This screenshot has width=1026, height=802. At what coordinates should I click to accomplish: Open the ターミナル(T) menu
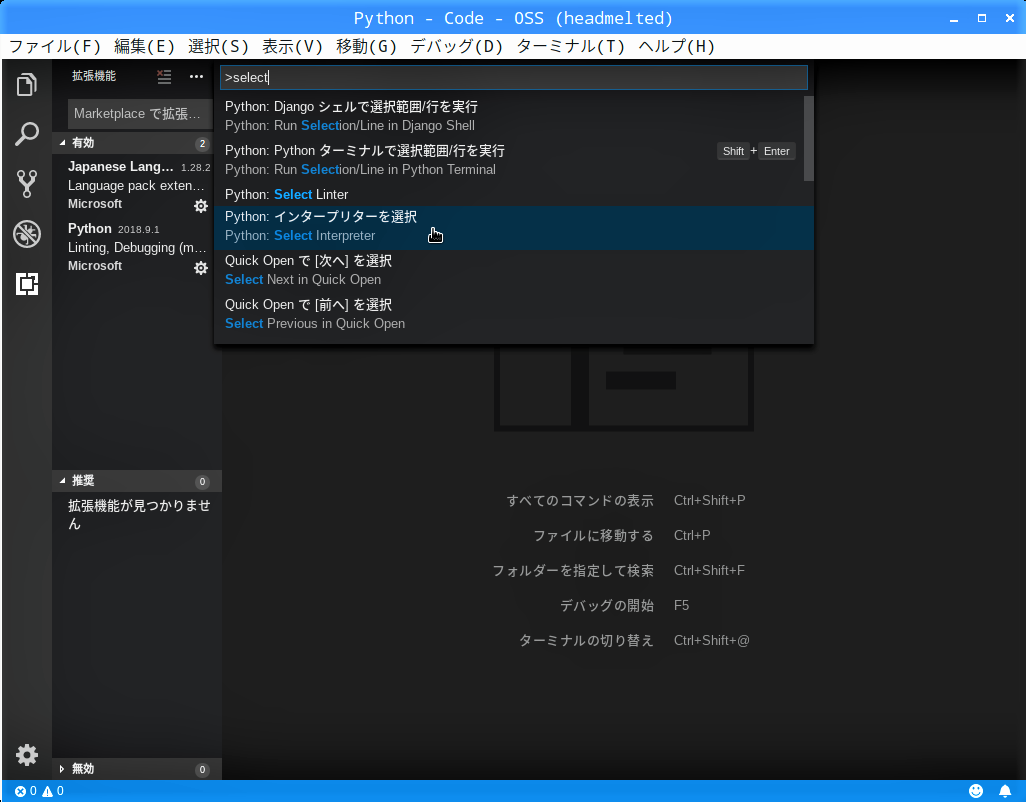pos(571,46)
